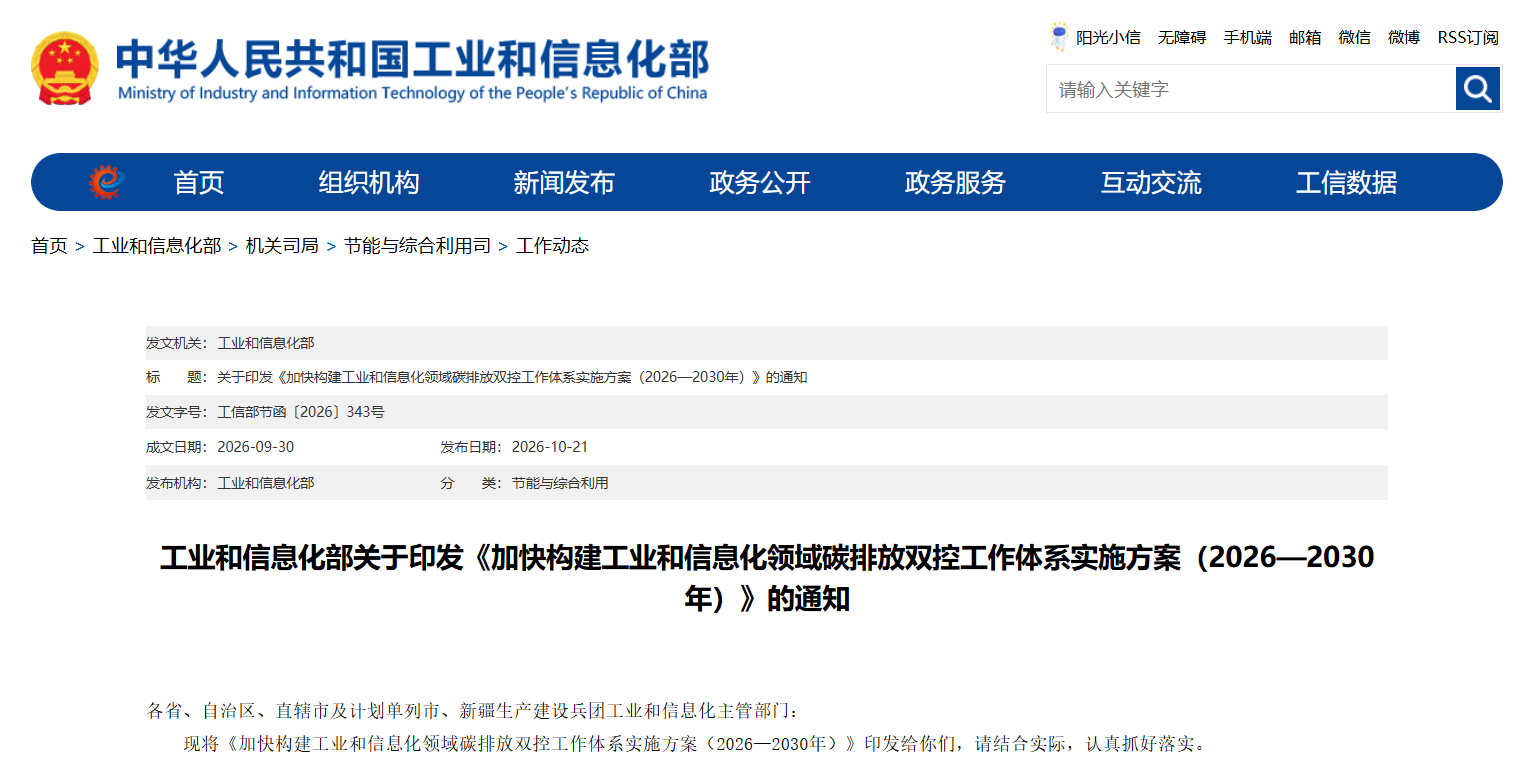Navigate to 机关司局 breadcrumb link
This screenshot has height=770, width=1518.
click(282, 246)
